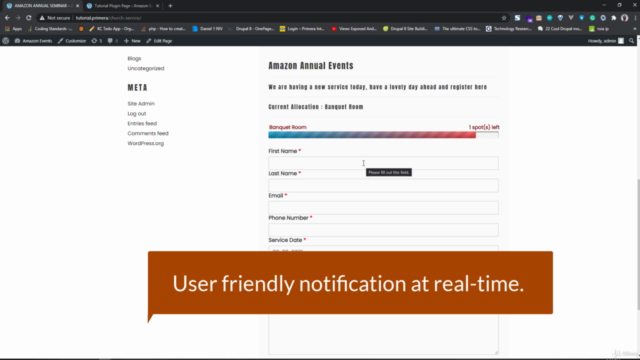Open the Drupal 8 Site Building bookmark
Image resolution: width=640 pixels, height=360 pixels.
[x=405, y=29]
